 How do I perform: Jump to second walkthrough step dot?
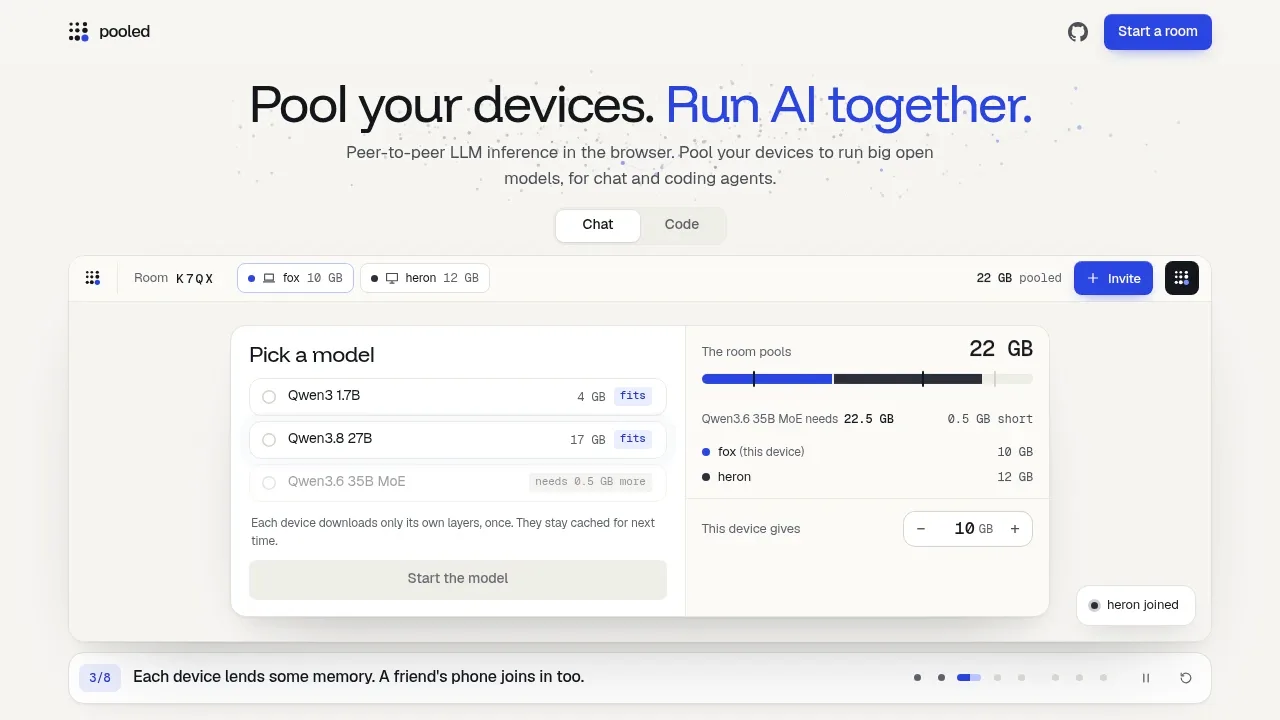point(941,678)
